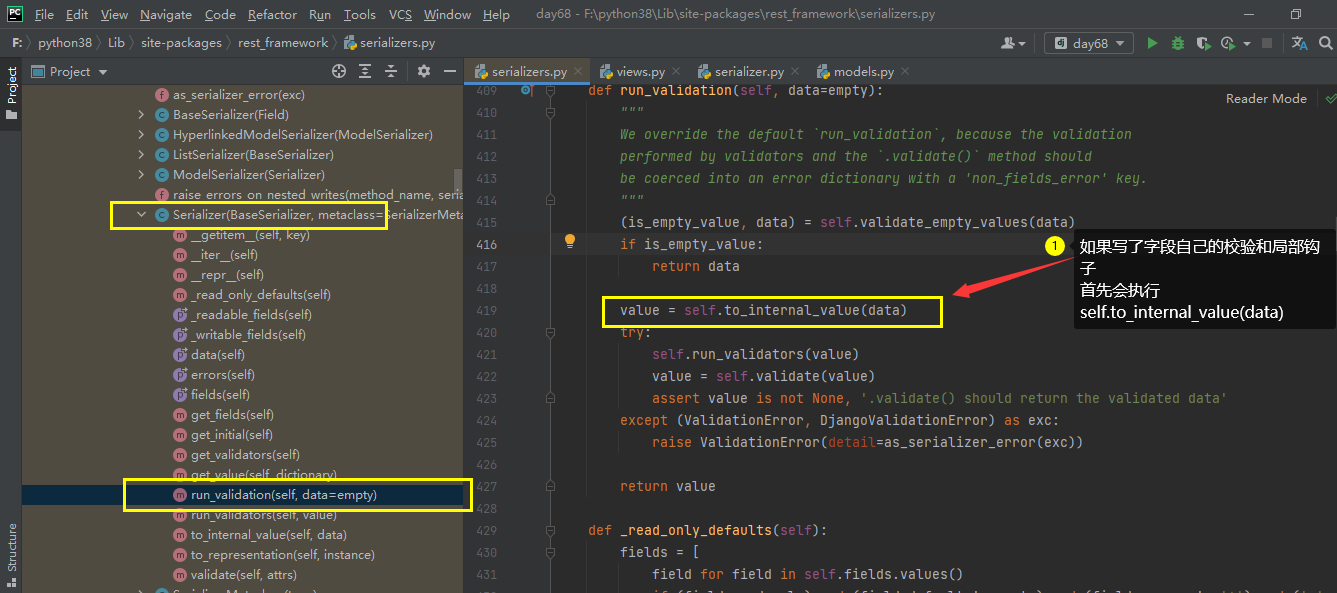Open the day68 run configuration dropdown

[1090, 43]
